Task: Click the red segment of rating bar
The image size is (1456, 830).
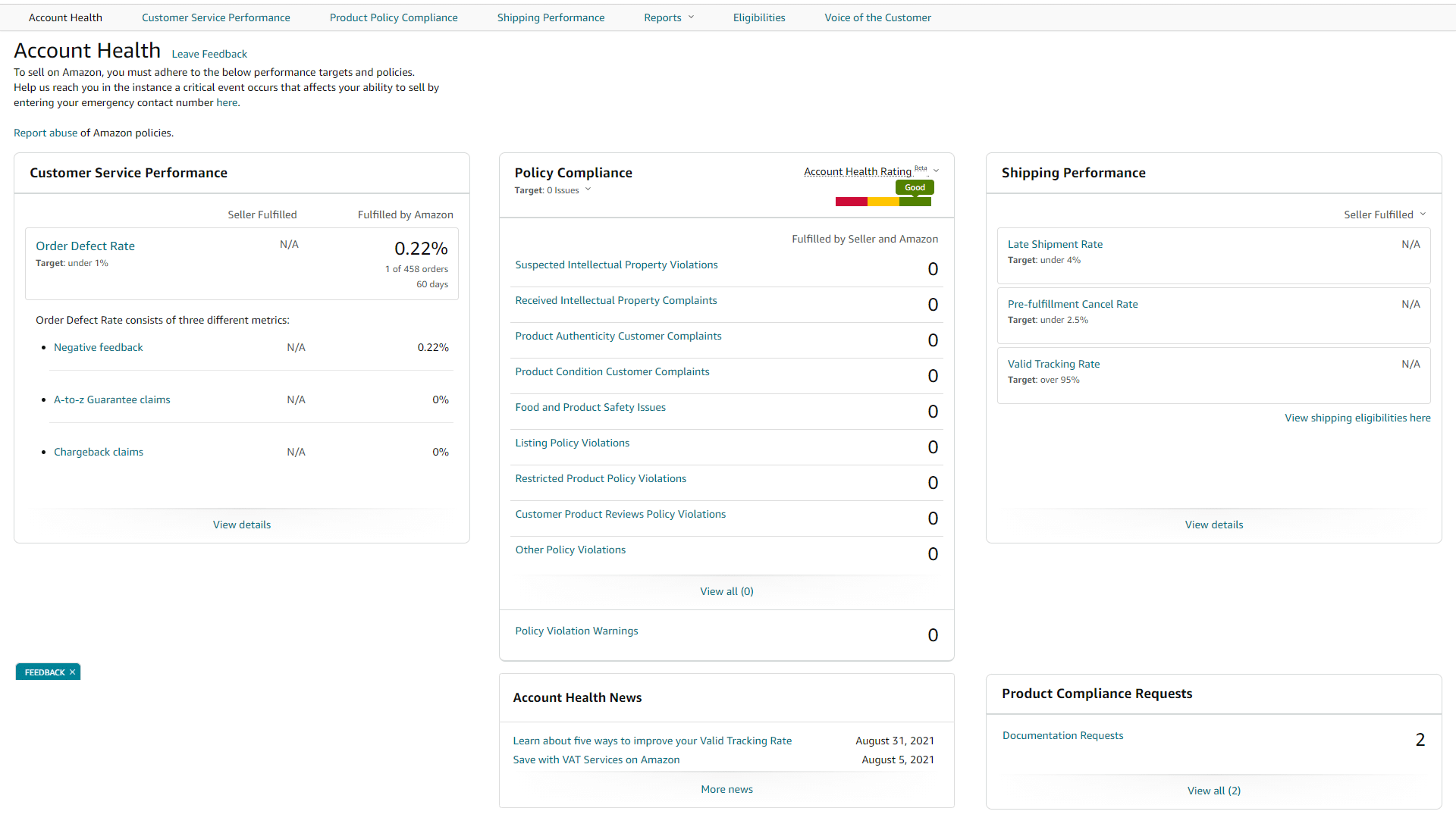Action: tap(851, 202)
